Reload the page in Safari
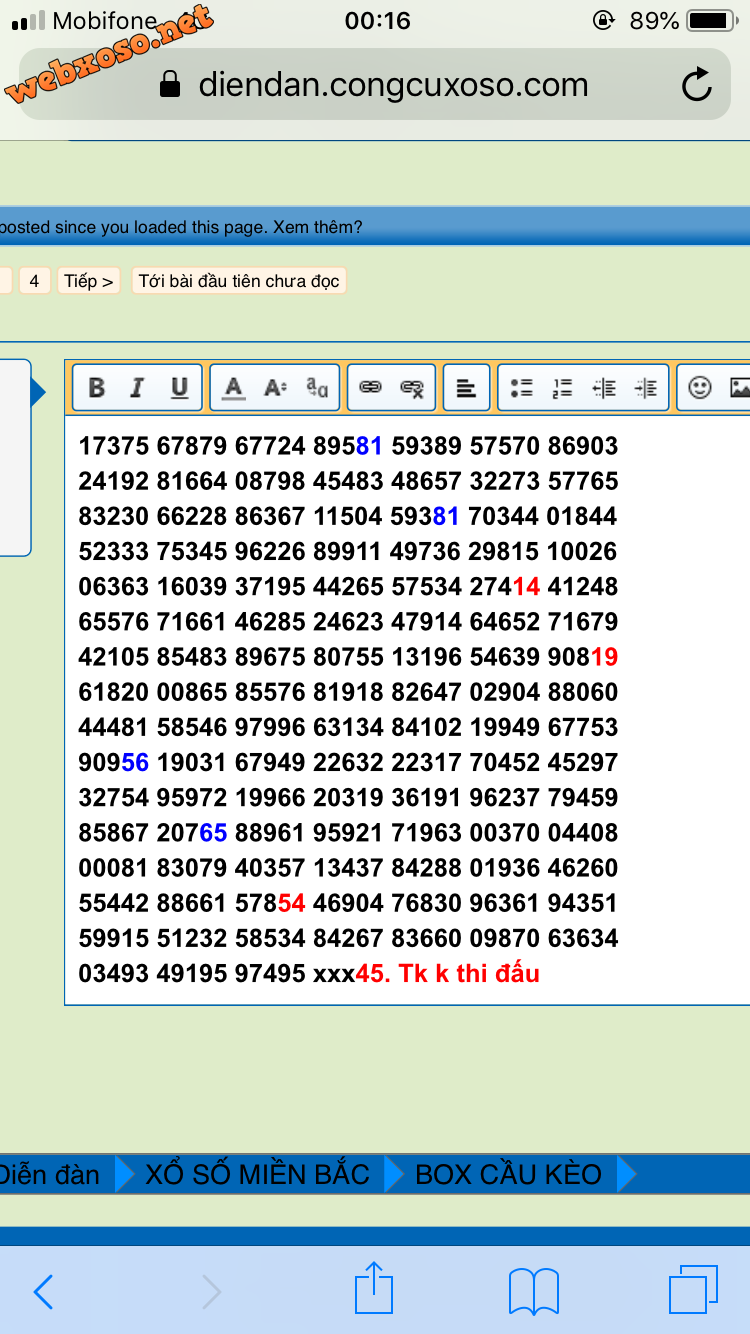This screenshot has width=750, height=1334. click(x=697, y=85)
